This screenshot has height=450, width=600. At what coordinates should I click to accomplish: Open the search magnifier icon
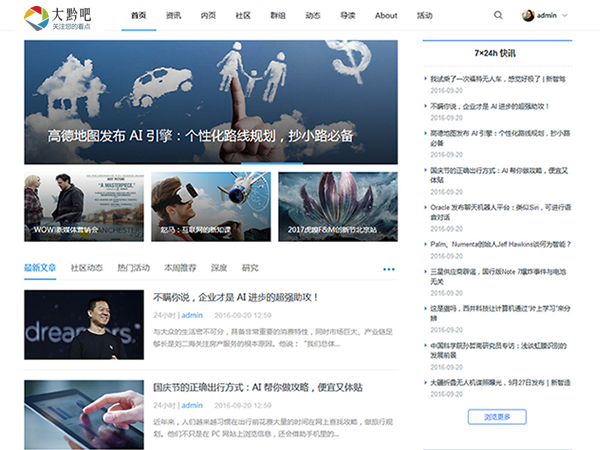tap(498, 15)
